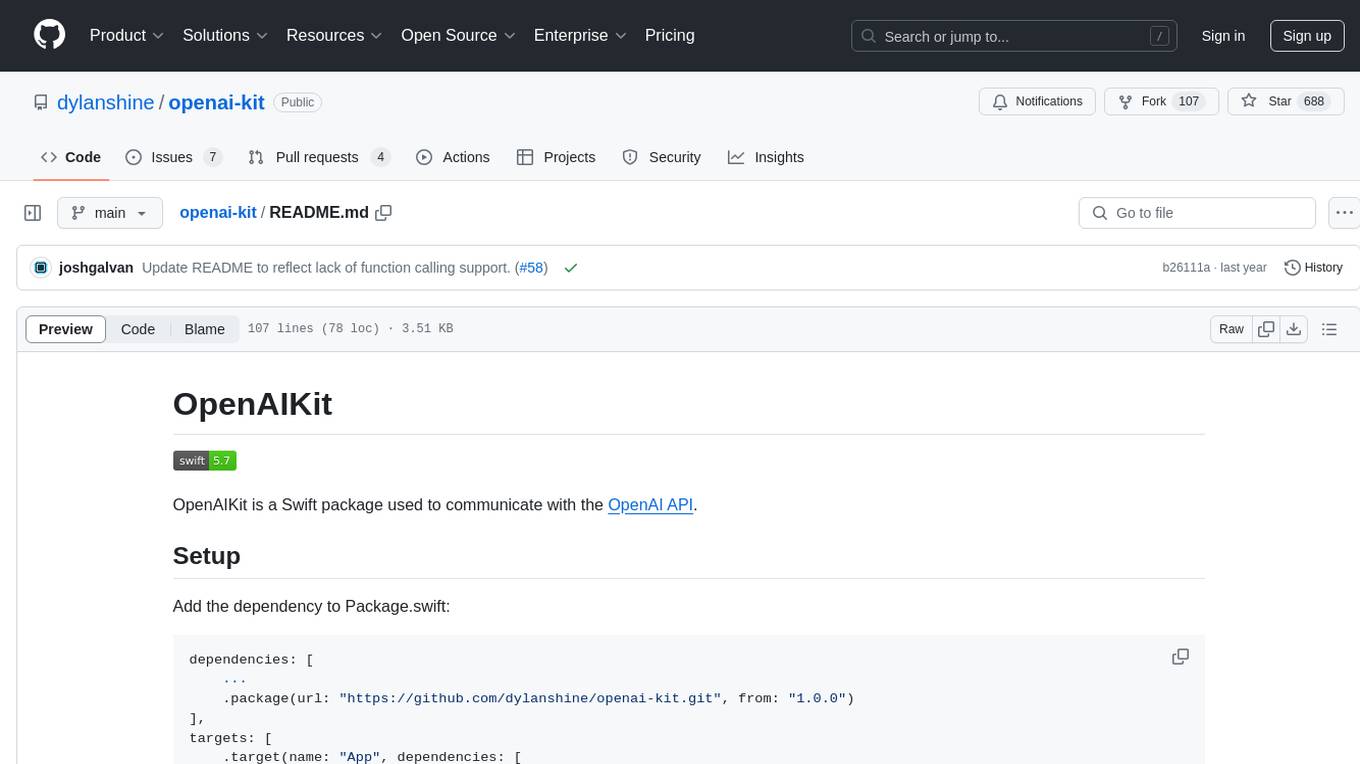
Task: Click the Issues count badge 7
Action: coord(212,157)
